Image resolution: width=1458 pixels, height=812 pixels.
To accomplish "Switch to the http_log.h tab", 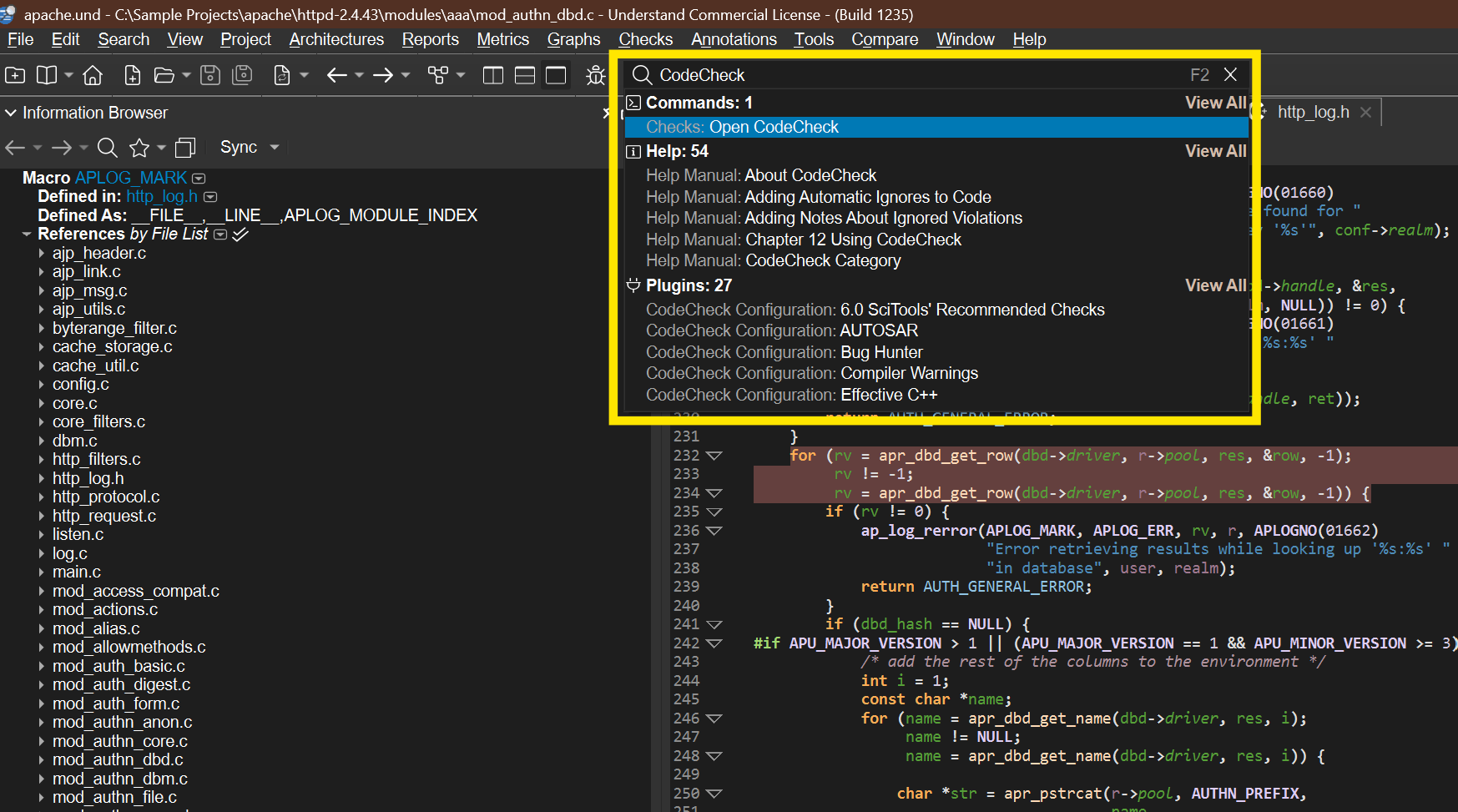I will click(1313, 112).
